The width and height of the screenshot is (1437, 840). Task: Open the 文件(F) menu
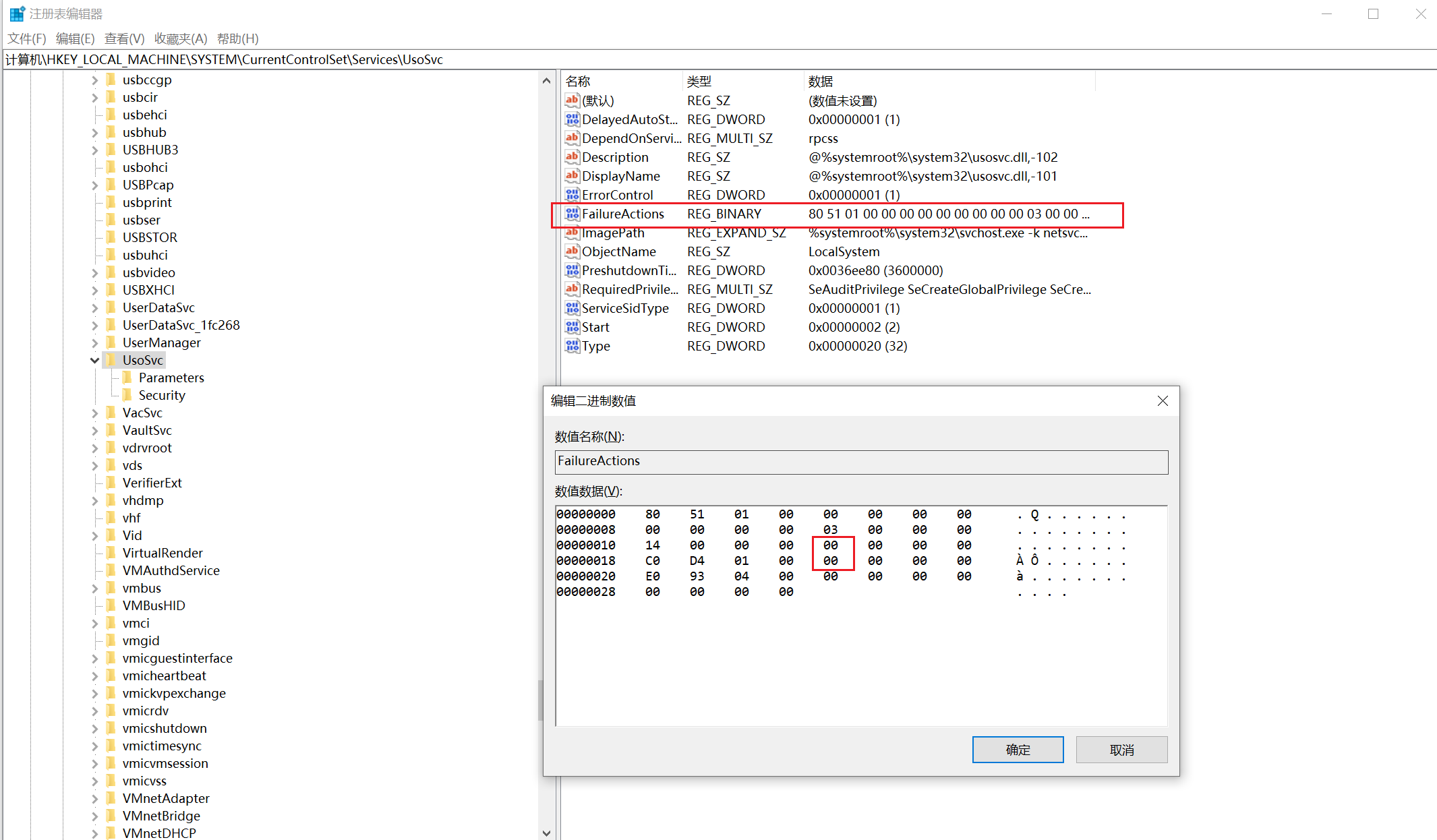pyautogui.click(x=27, y=38)
